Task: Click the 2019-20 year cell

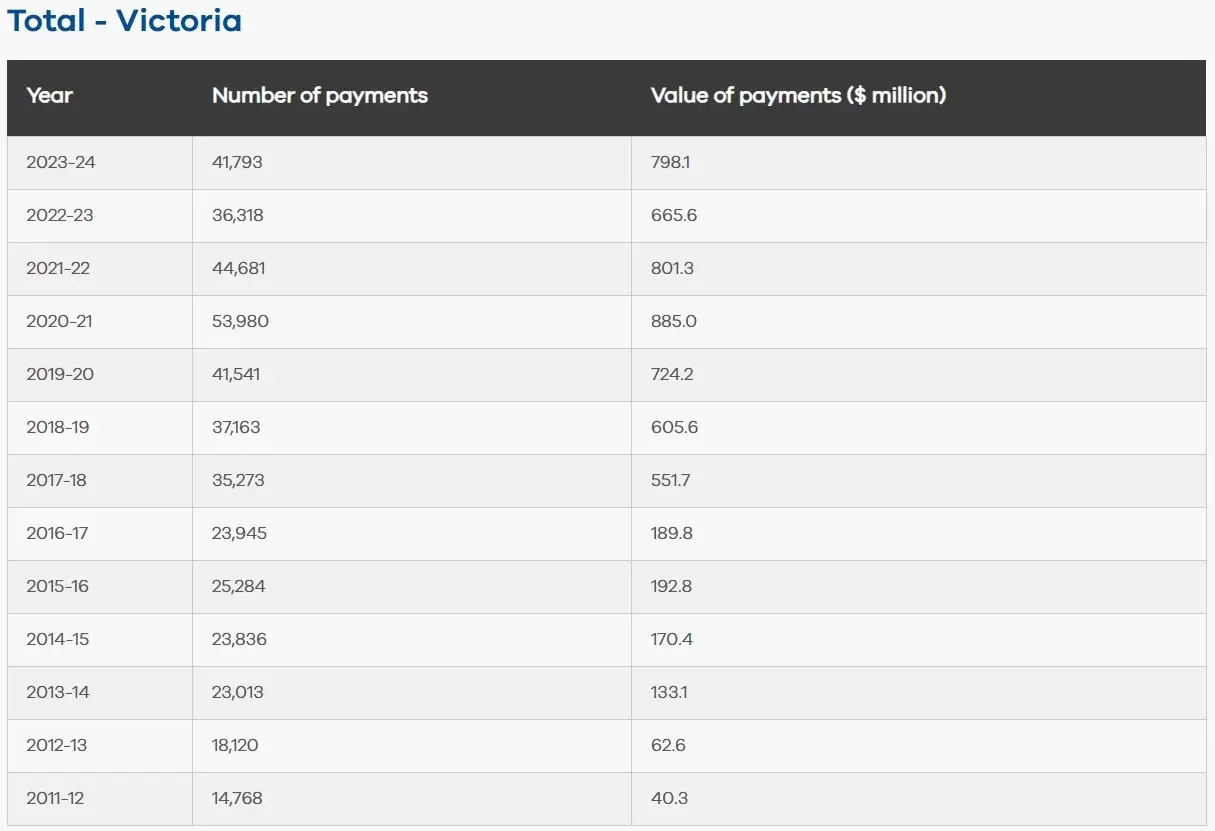Action: (60, 374)
